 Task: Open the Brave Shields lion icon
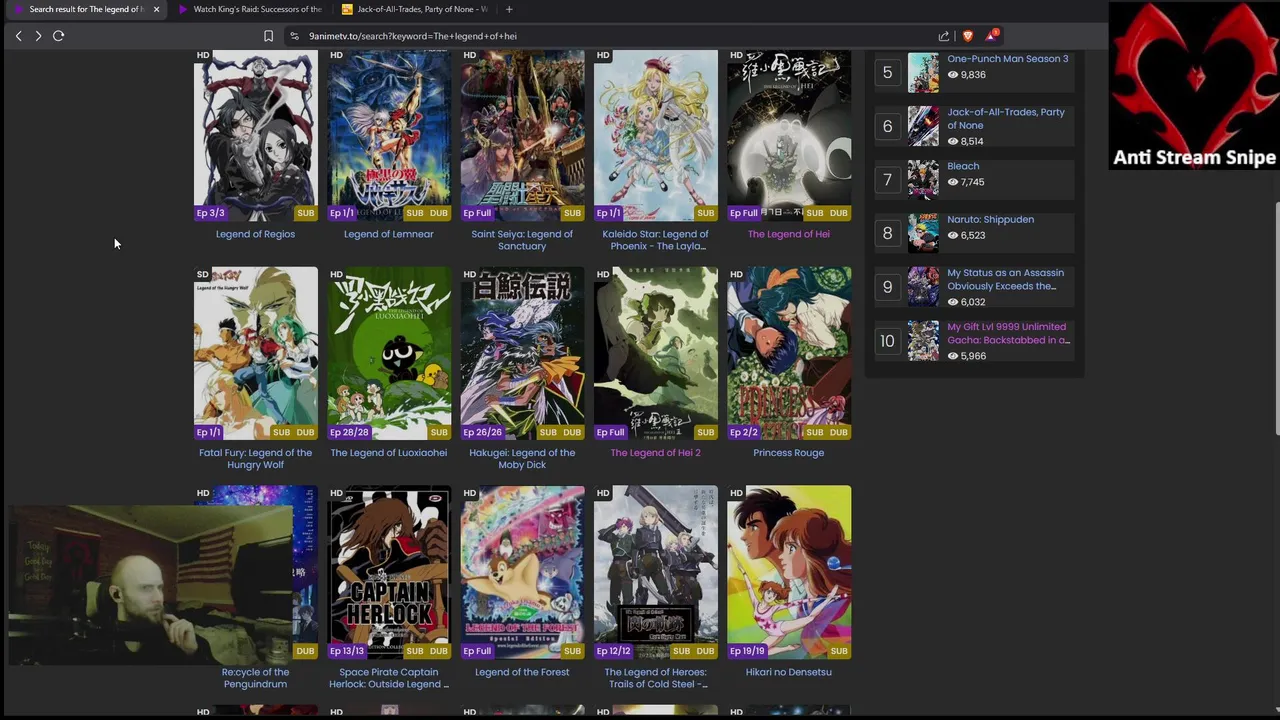[x=967, y=36]
